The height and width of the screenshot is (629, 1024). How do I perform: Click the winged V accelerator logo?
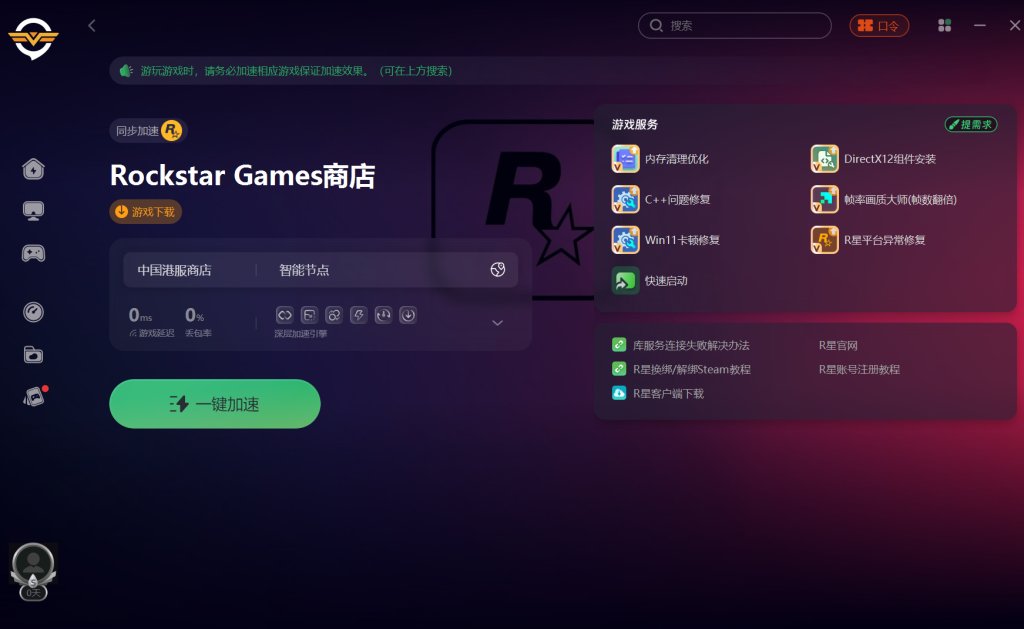[x=33, y=38]
